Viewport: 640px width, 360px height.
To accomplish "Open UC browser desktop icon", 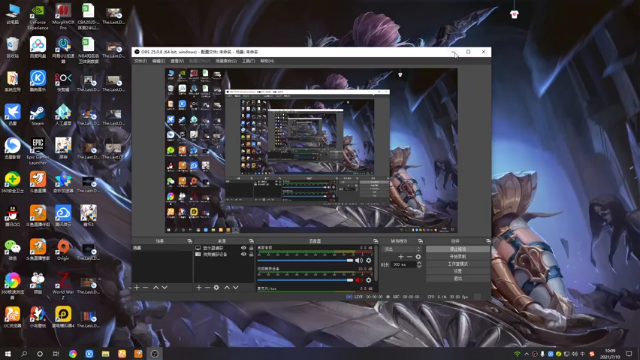I will [13, 317].
